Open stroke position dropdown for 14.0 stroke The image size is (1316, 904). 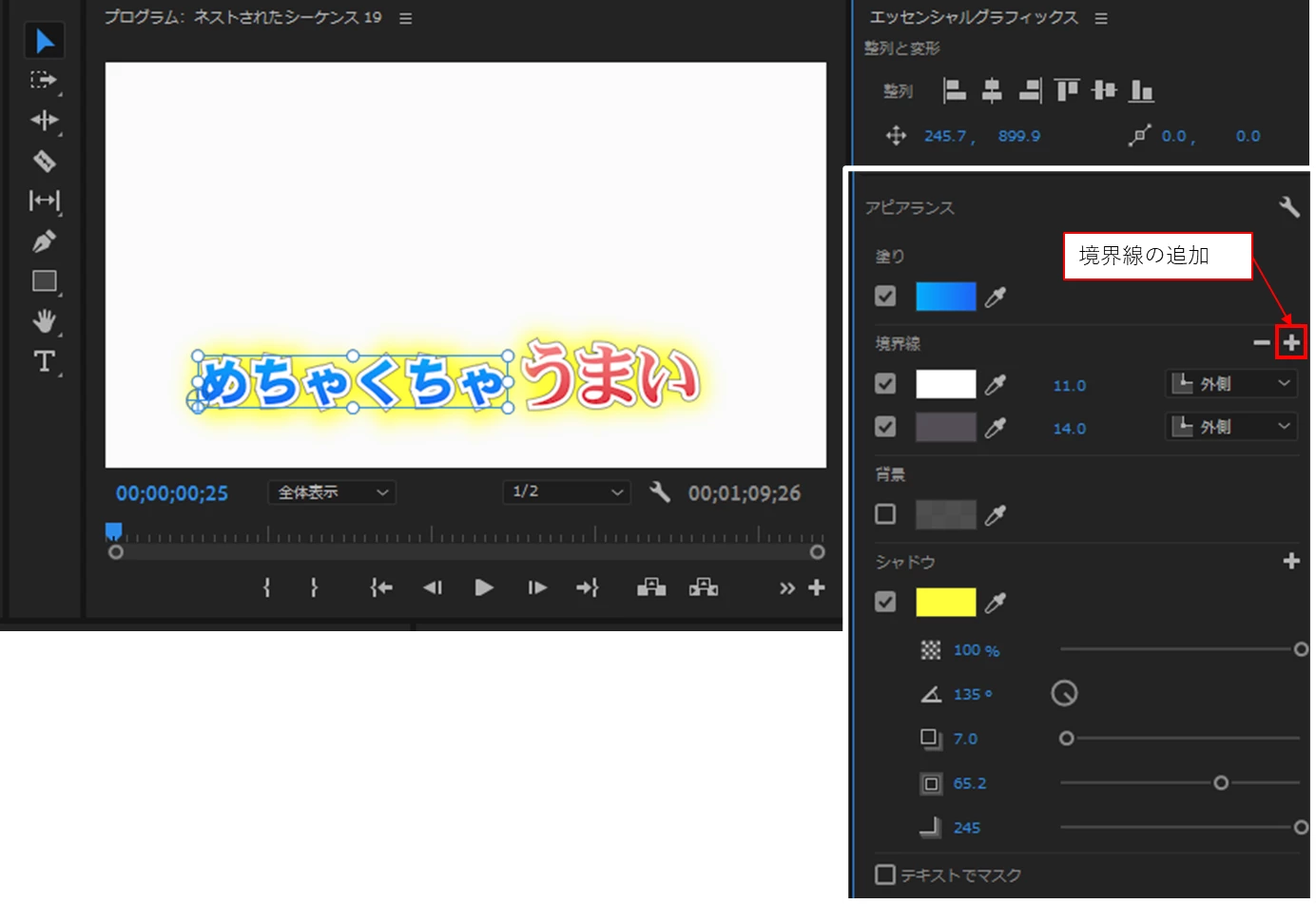point(1231,426)
